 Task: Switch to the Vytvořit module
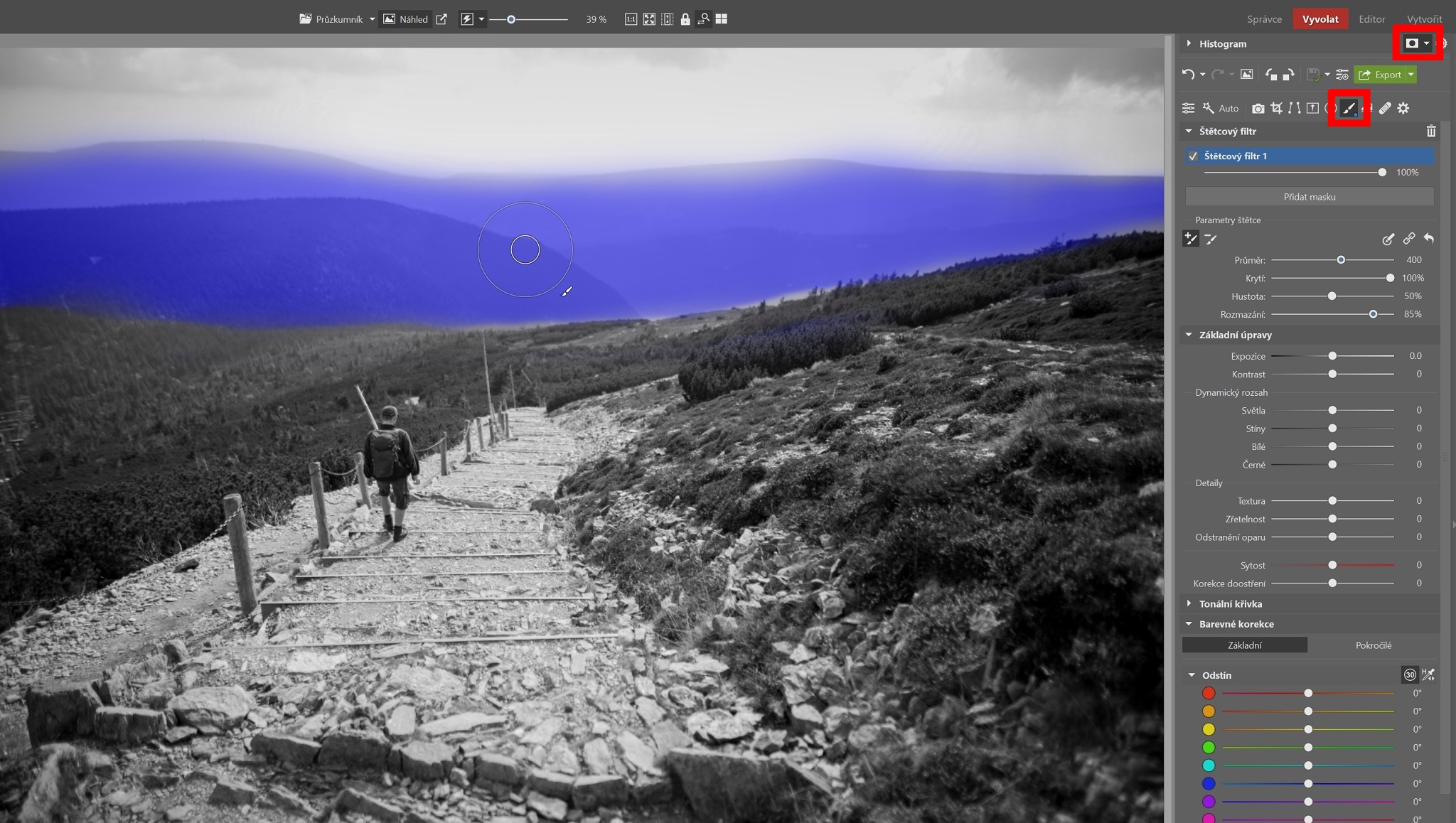pyautogui.click(x=1424, y=19)
